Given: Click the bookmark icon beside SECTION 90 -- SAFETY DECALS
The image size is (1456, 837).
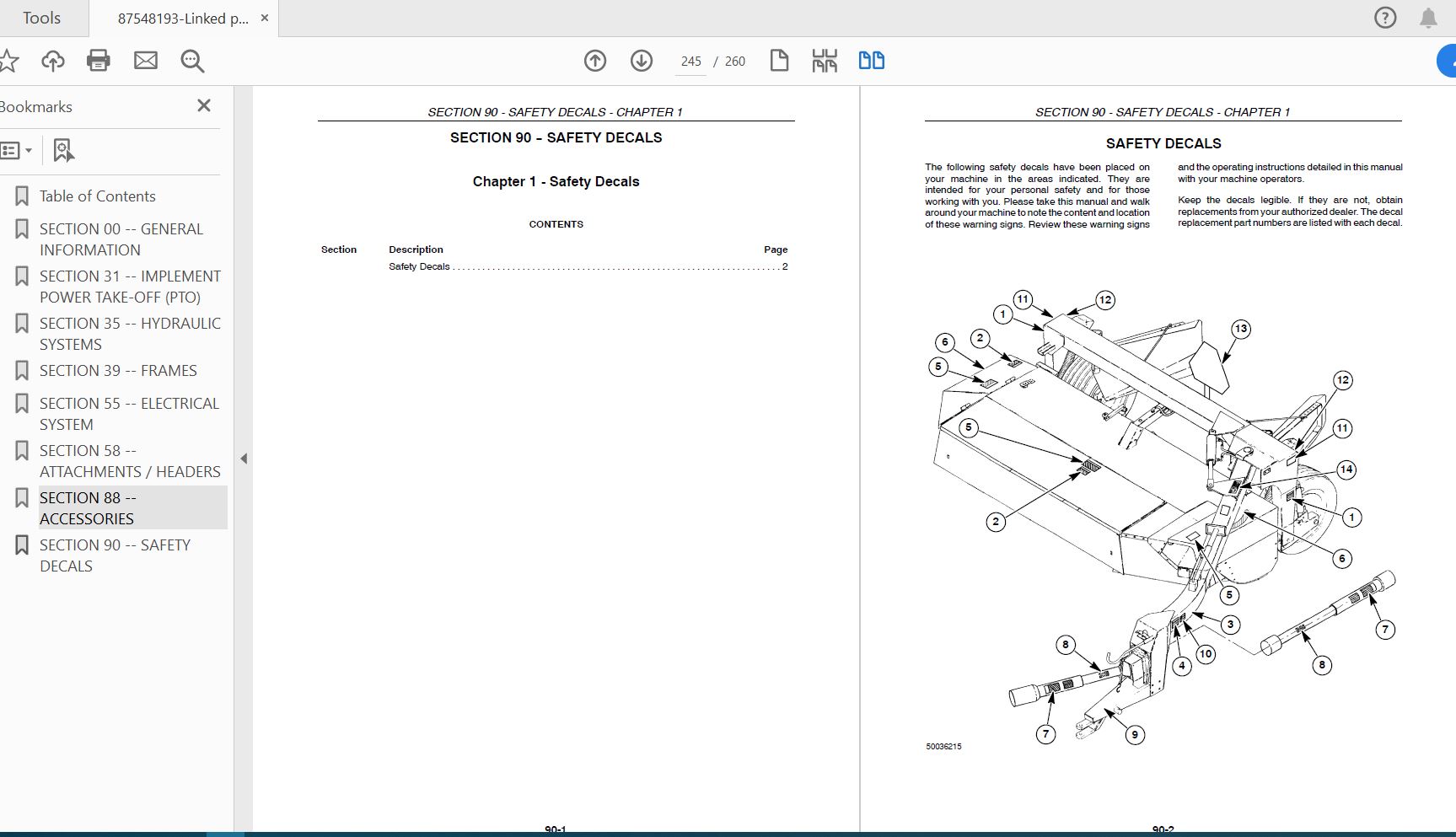Looking at the screenshot, I should [x=22, y=545].
